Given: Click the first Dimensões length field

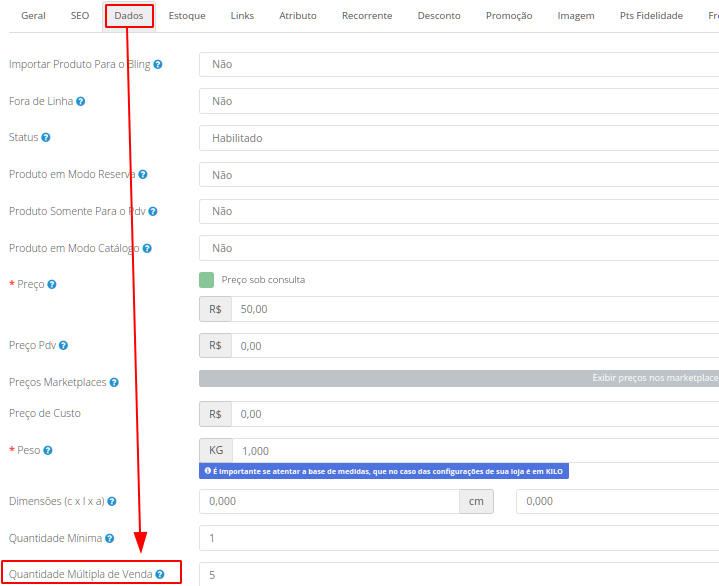Looking at the screenshot, I should coord(329,501).
